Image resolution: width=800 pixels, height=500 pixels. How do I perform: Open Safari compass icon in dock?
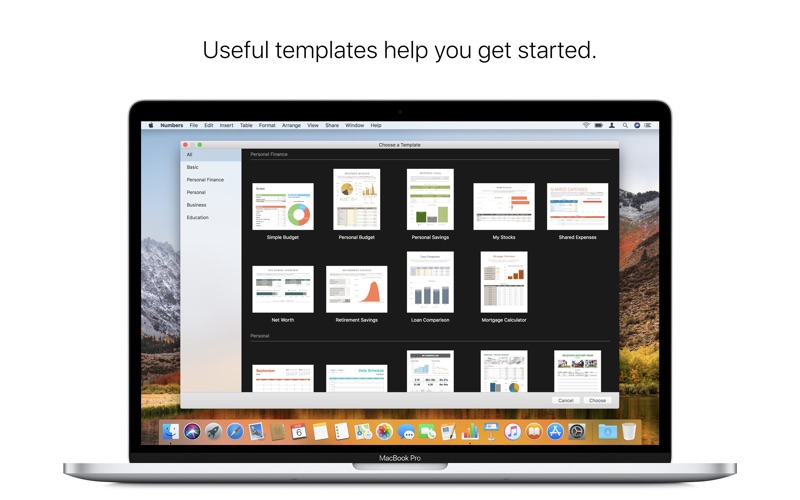235,432
